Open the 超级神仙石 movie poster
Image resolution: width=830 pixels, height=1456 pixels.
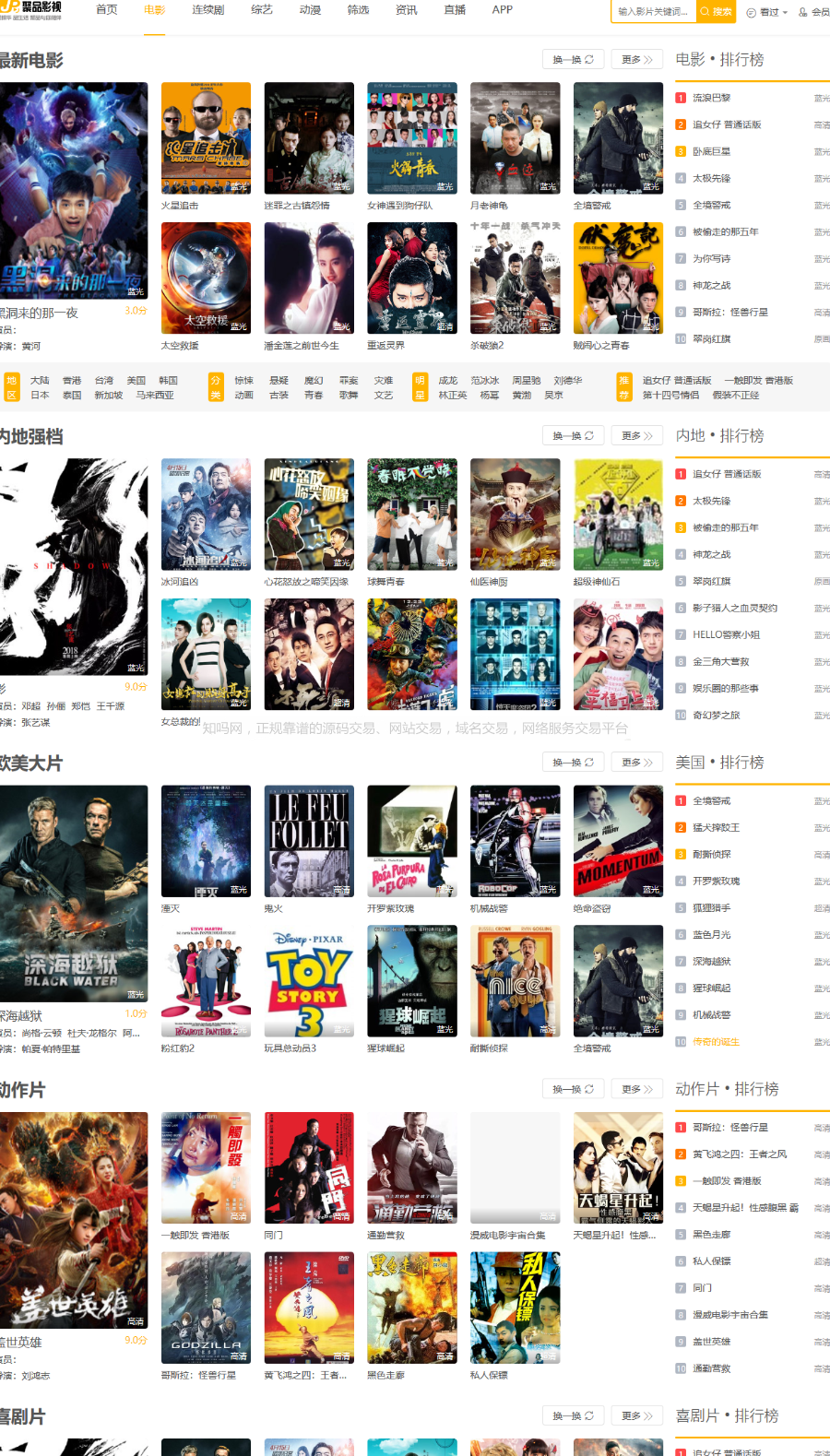click(618, 515)
